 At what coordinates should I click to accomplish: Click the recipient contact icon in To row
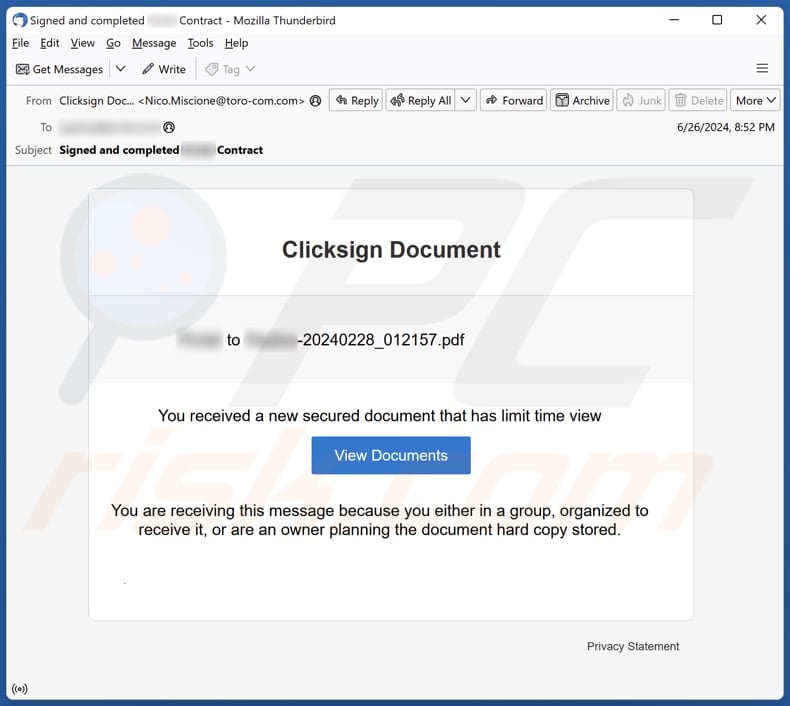click(x=169, y=127)
